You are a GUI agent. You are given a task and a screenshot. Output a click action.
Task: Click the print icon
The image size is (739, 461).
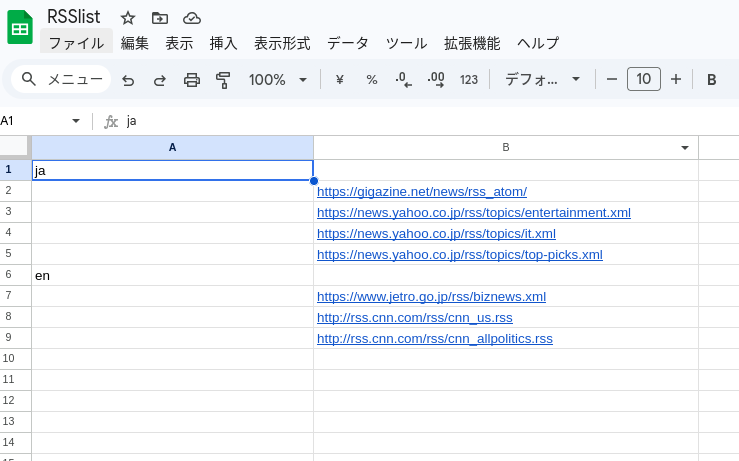coord(192,80)
